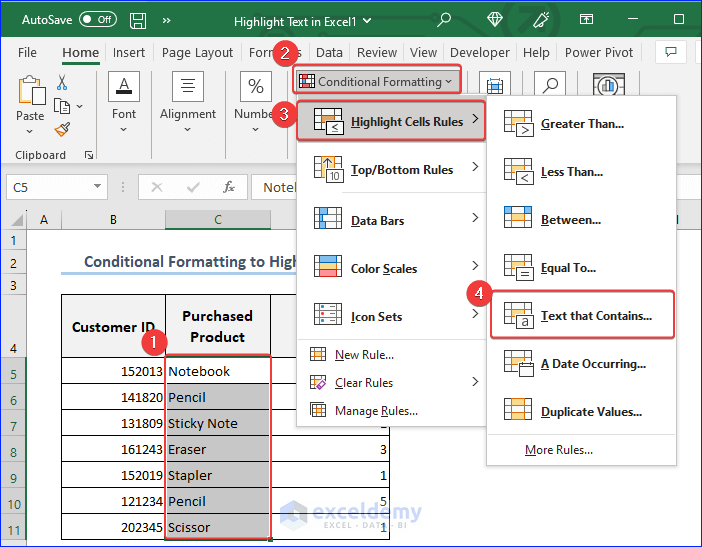
Task: Open the Developer ribbon tab
Action: tap(479, 53)
